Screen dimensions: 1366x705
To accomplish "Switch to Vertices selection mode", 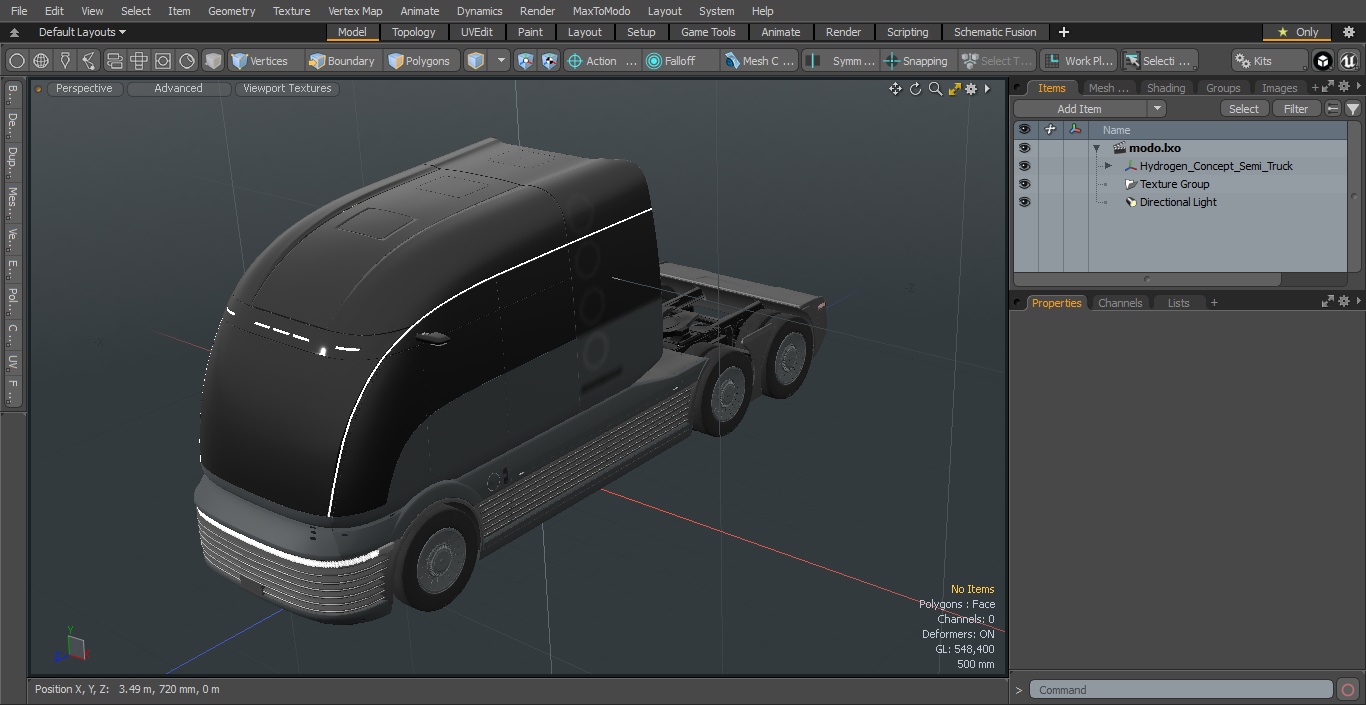I will click(260, 61).
